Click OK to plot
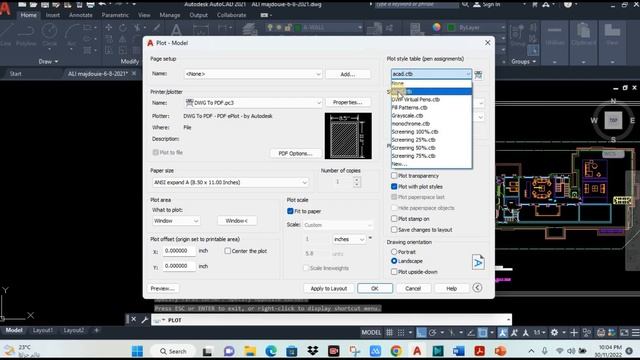The width and height of the screenshot is (640, 360). coord(375,288)
